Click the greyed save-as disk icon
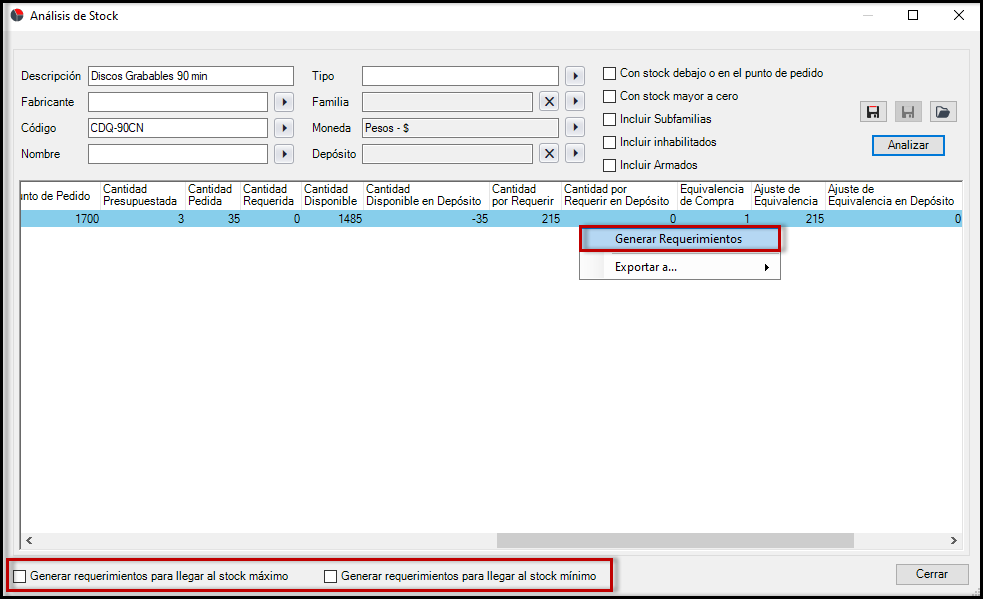This screenshot has width=983, height=599. [908, 112]
